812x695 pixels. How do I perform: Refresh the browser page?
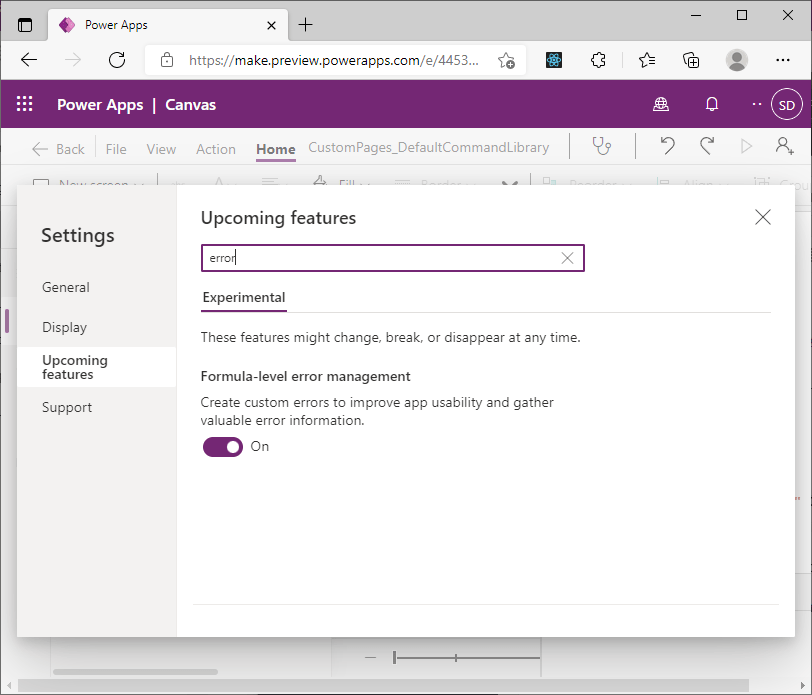point(117,60)
